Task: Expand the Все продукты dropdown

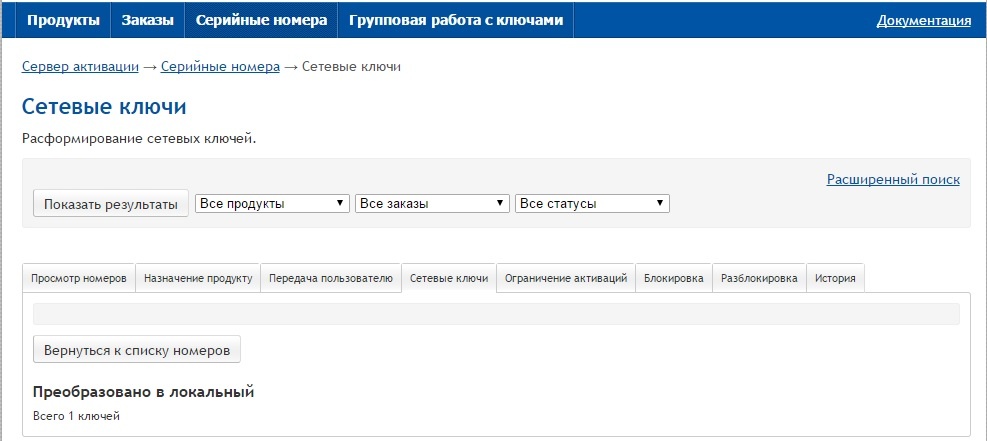Action: (272, 203)
